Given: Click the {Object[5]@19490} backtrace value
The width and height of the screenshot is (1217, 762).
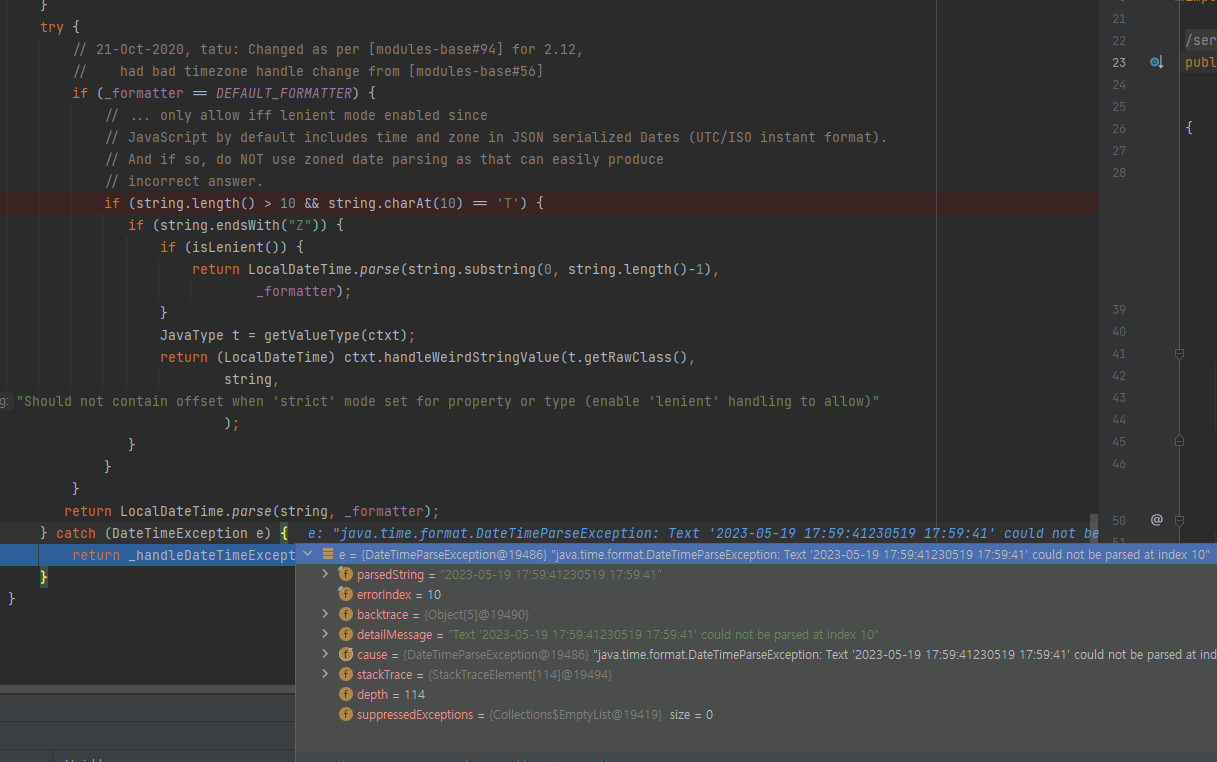Looking at the screenshot, I should pos(477,615).
